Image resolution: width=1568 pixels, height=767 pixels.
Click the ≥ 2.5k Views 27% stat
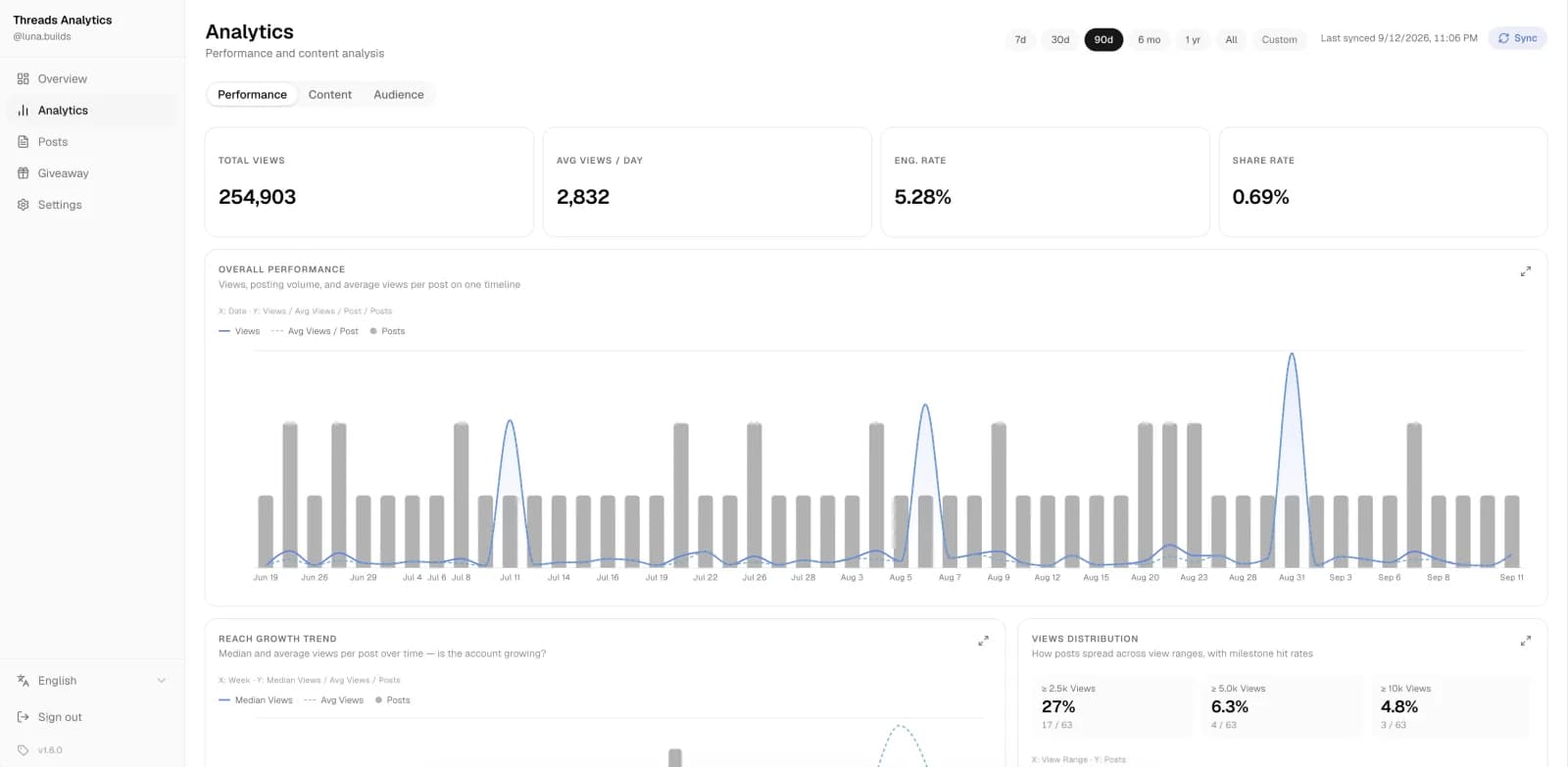pyautogui.click(x=1112, y=706)
